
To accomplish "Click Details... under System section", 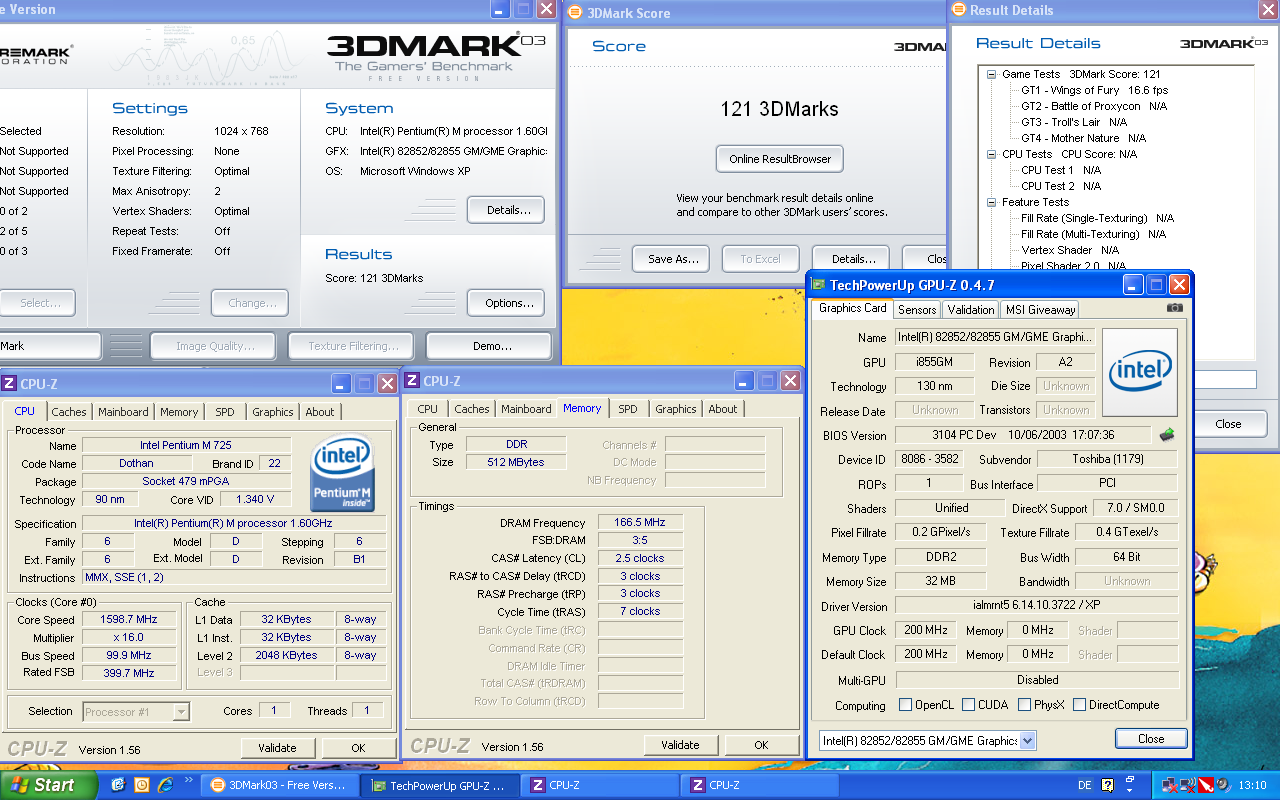I will pyautogui.click(x=506, y=210).
